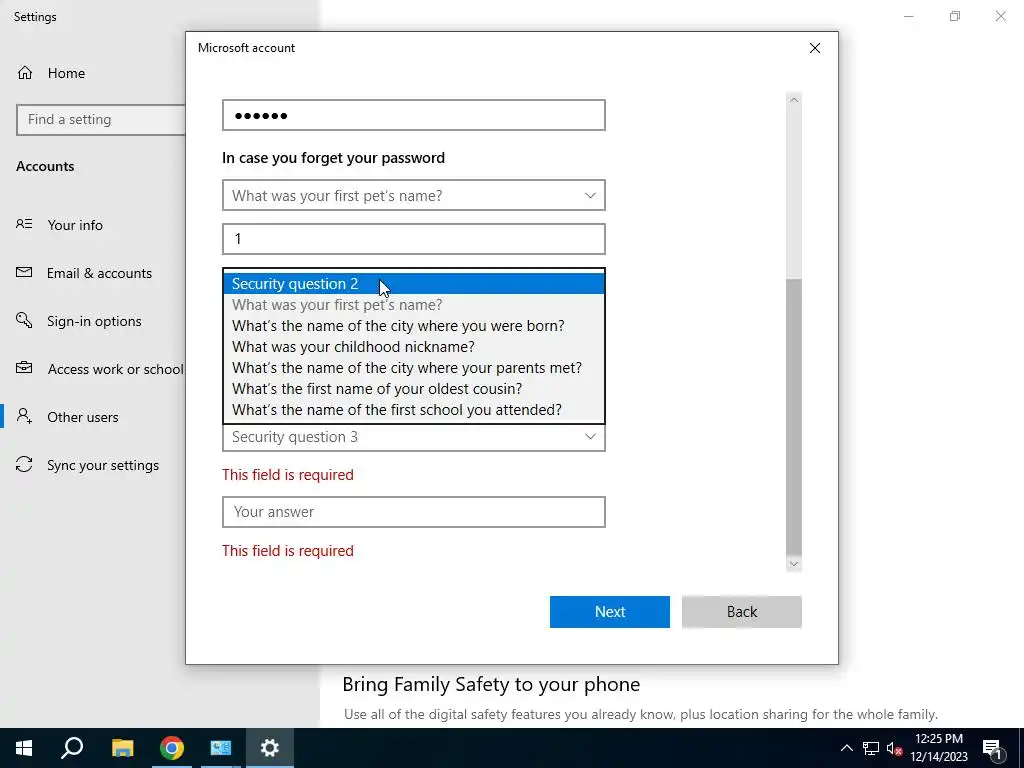Viewport: 1024px width, 768px height.
Task: Open the notification center icon
Action: 991,748
